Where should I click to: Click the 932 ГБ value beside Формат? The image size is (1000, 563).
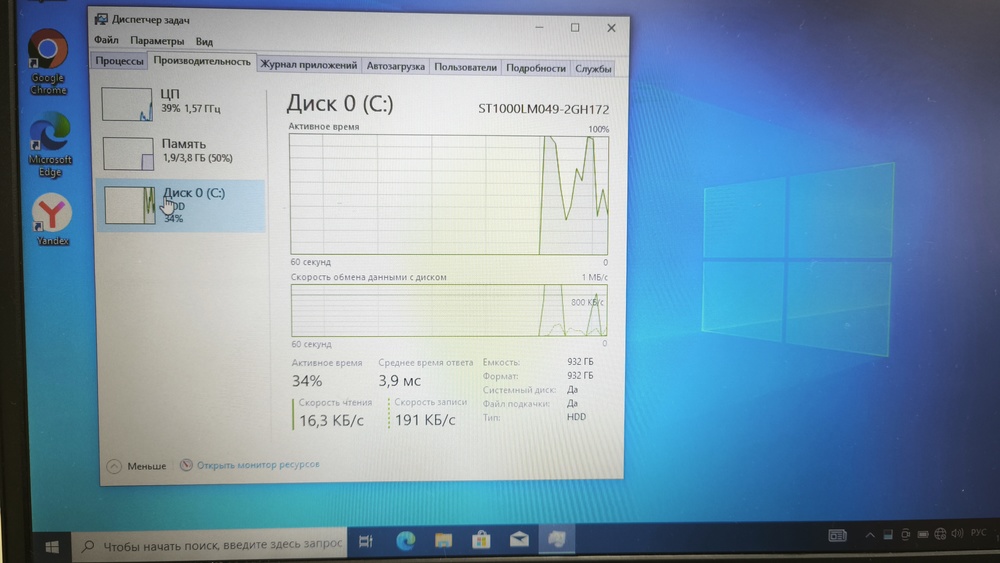click(580, 376)
